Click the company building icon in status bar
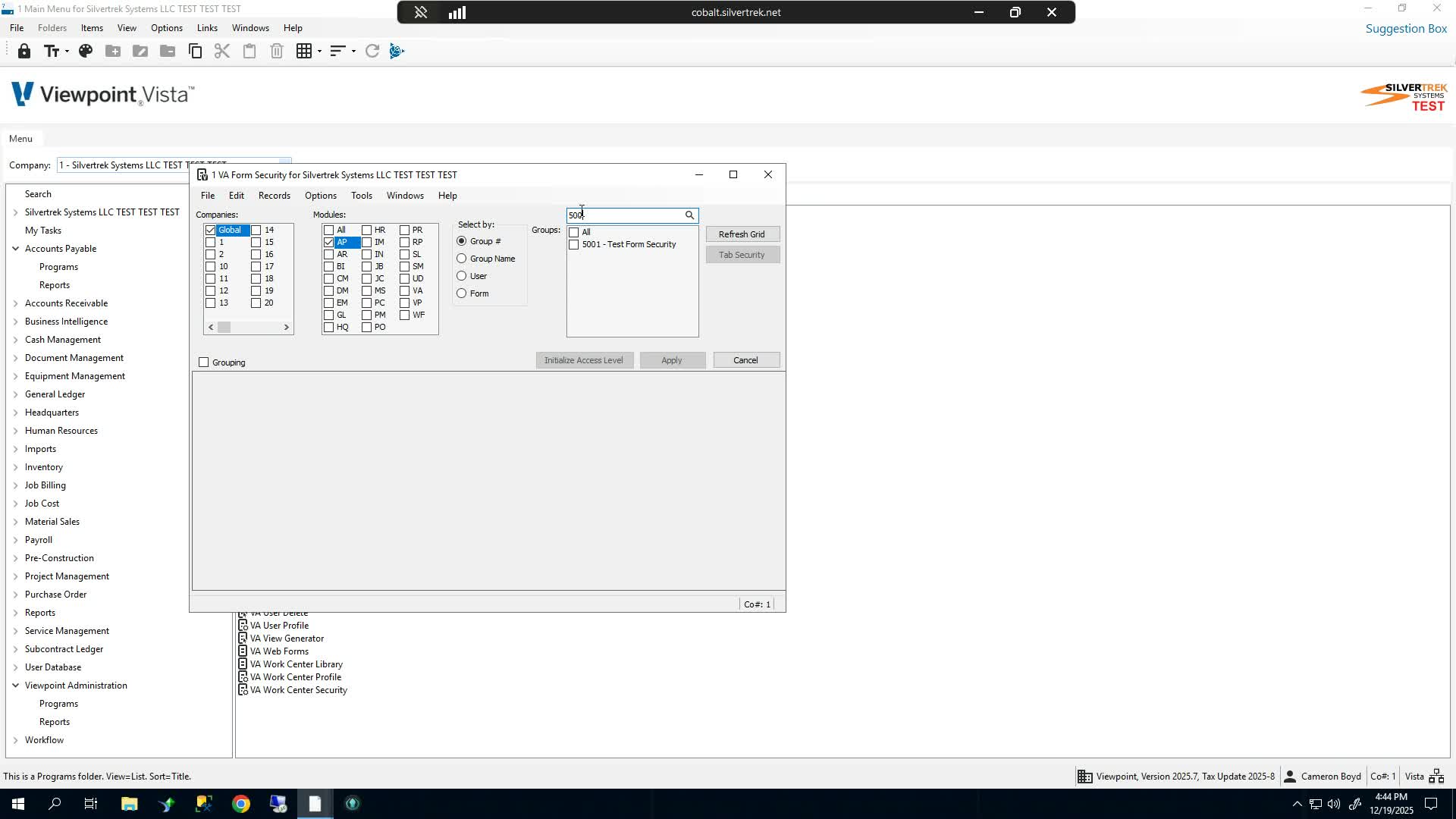The width and height of the screenshot is (1456, 819). coord(1085,776)
